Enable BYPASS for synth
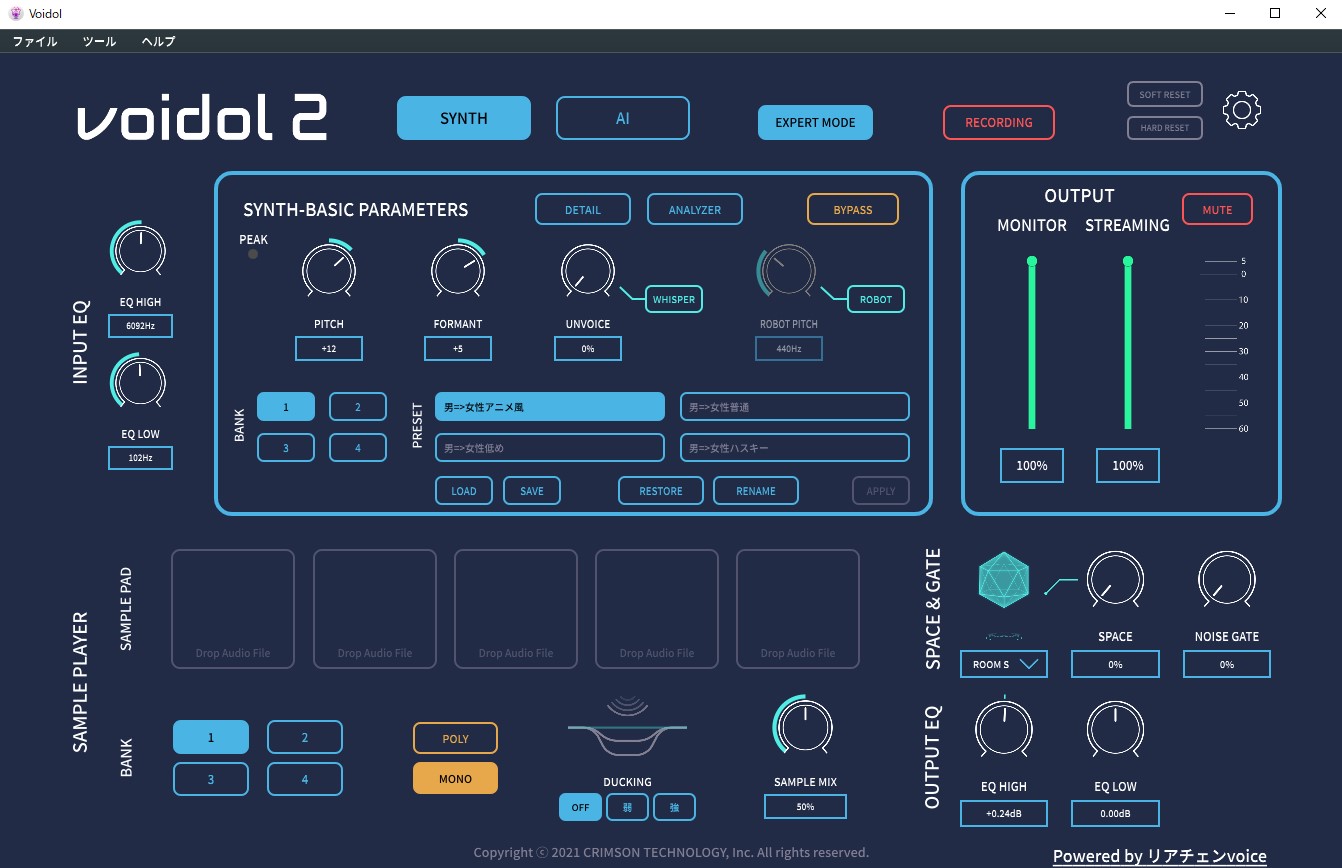The height and width of the screenshot is (868, 1342). 853,210
